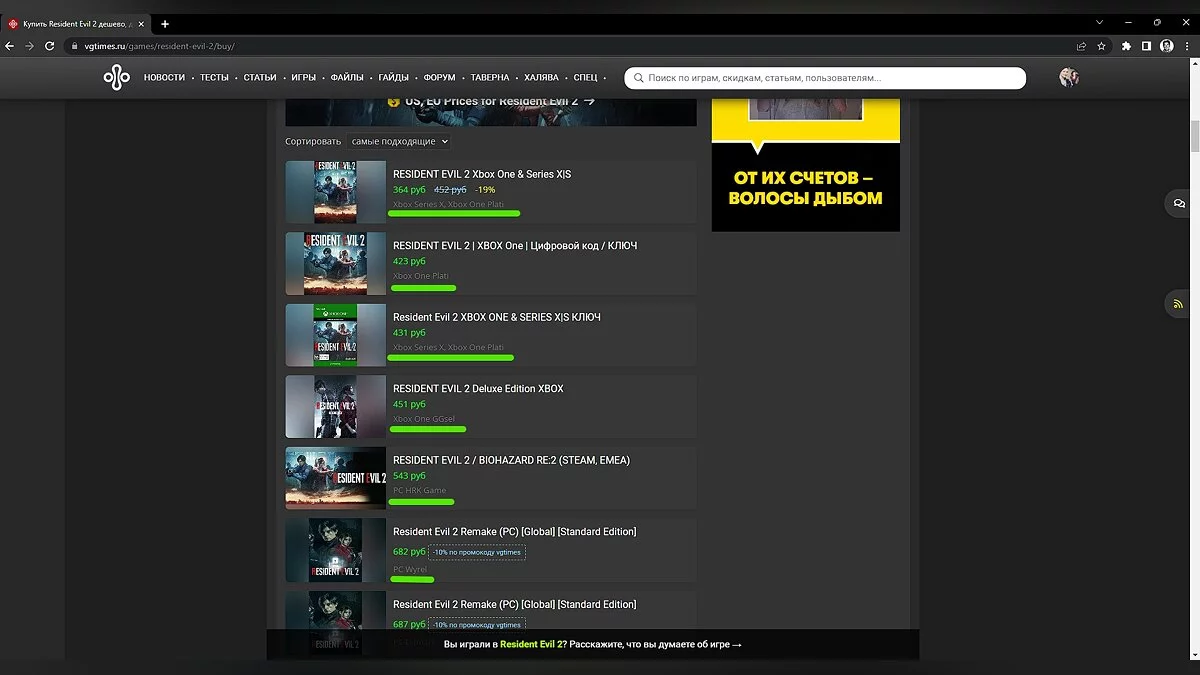
Task: Open the НОВОСТИ menu
Action: click(164, 78)
